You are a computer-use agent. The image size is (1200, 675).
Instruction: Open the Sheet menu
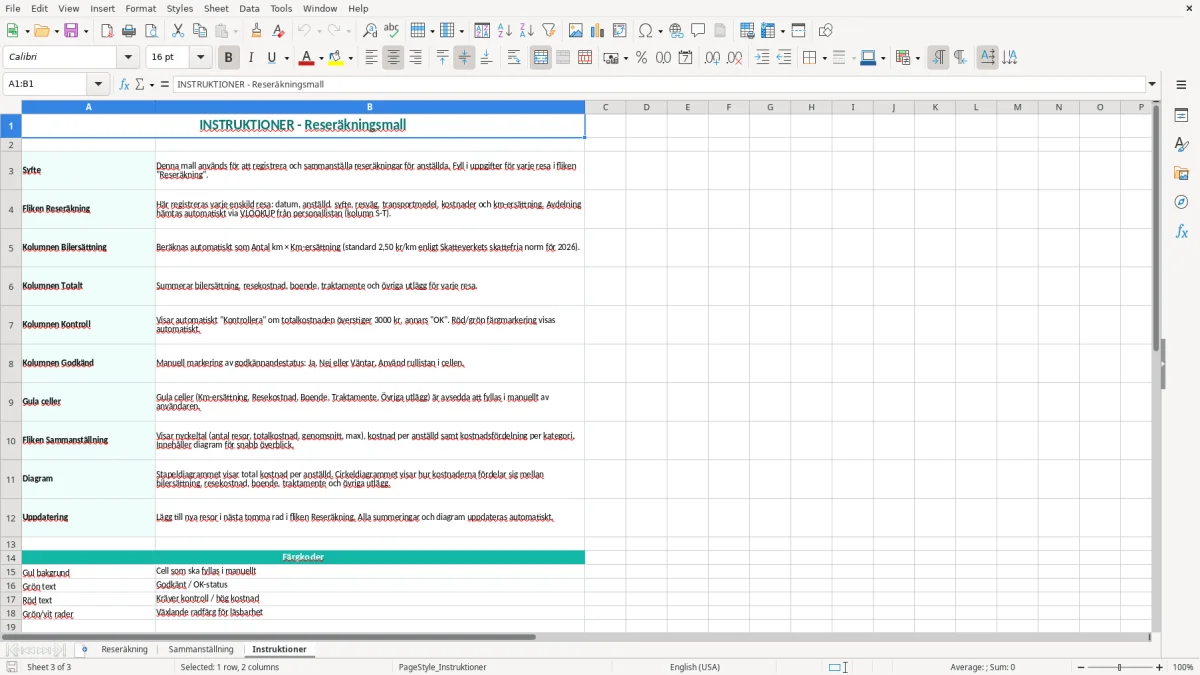pos(216,8)
